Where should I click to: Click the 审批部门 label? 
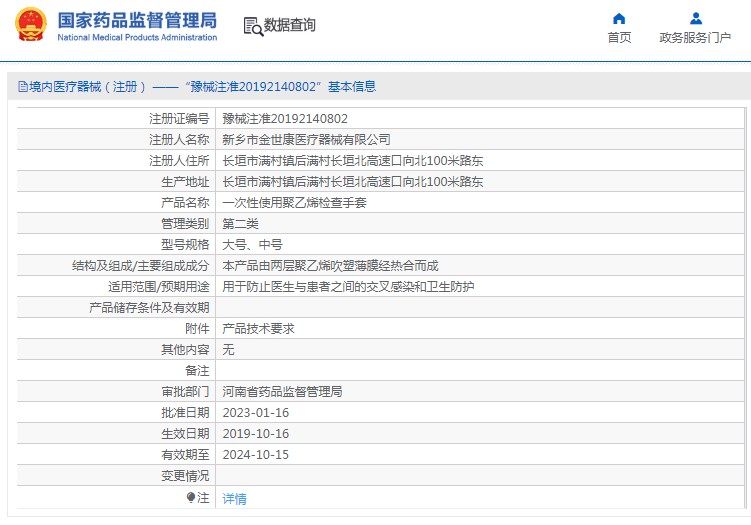(185, 392)
